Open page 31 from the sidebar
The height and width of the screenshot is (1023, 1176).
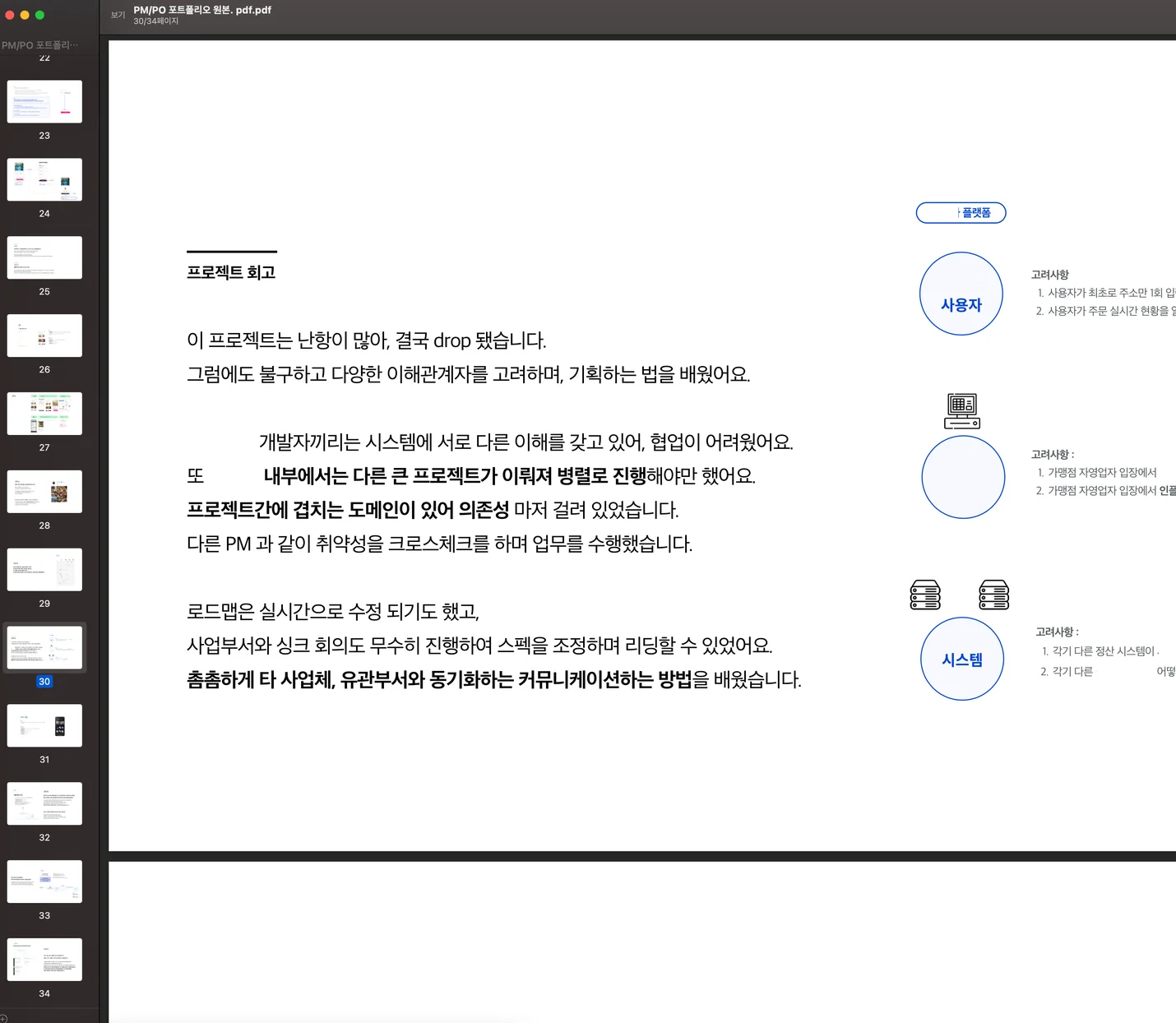click(44, 724)
